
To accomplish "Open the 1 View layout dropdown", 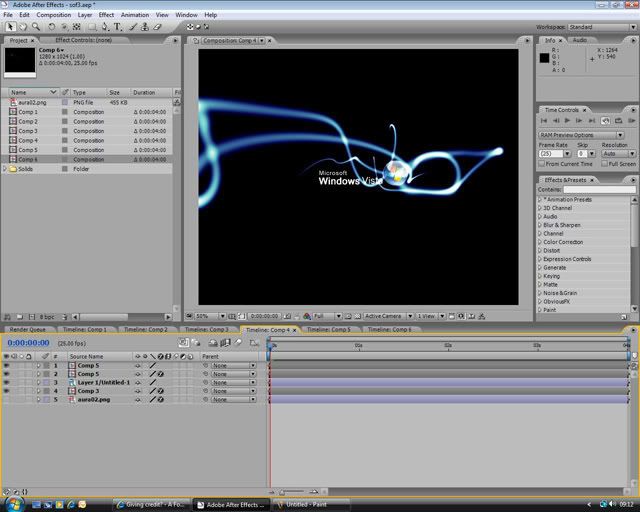I will tap(431, 316).
